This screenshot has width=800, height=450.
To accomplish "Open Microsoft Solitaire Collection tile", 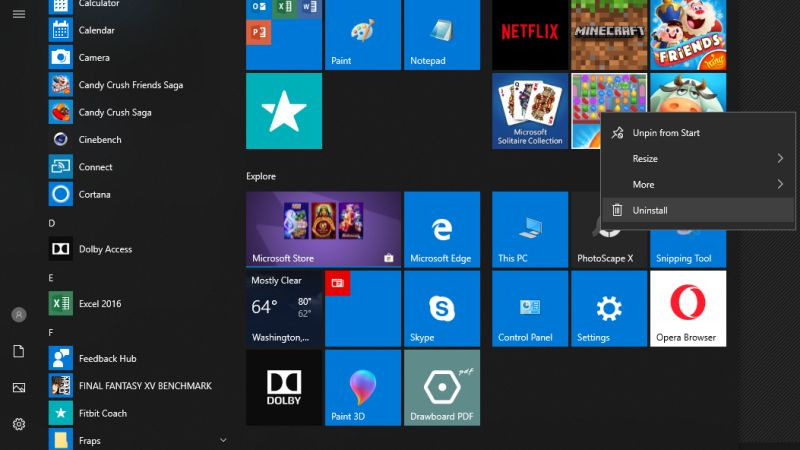I will tap(530, 111).
